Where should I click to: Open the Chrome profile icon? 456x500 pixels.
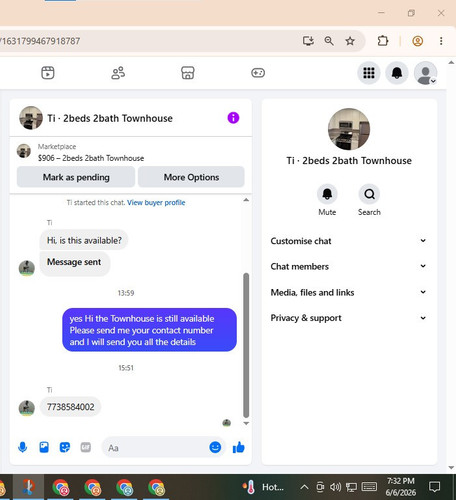418,41
